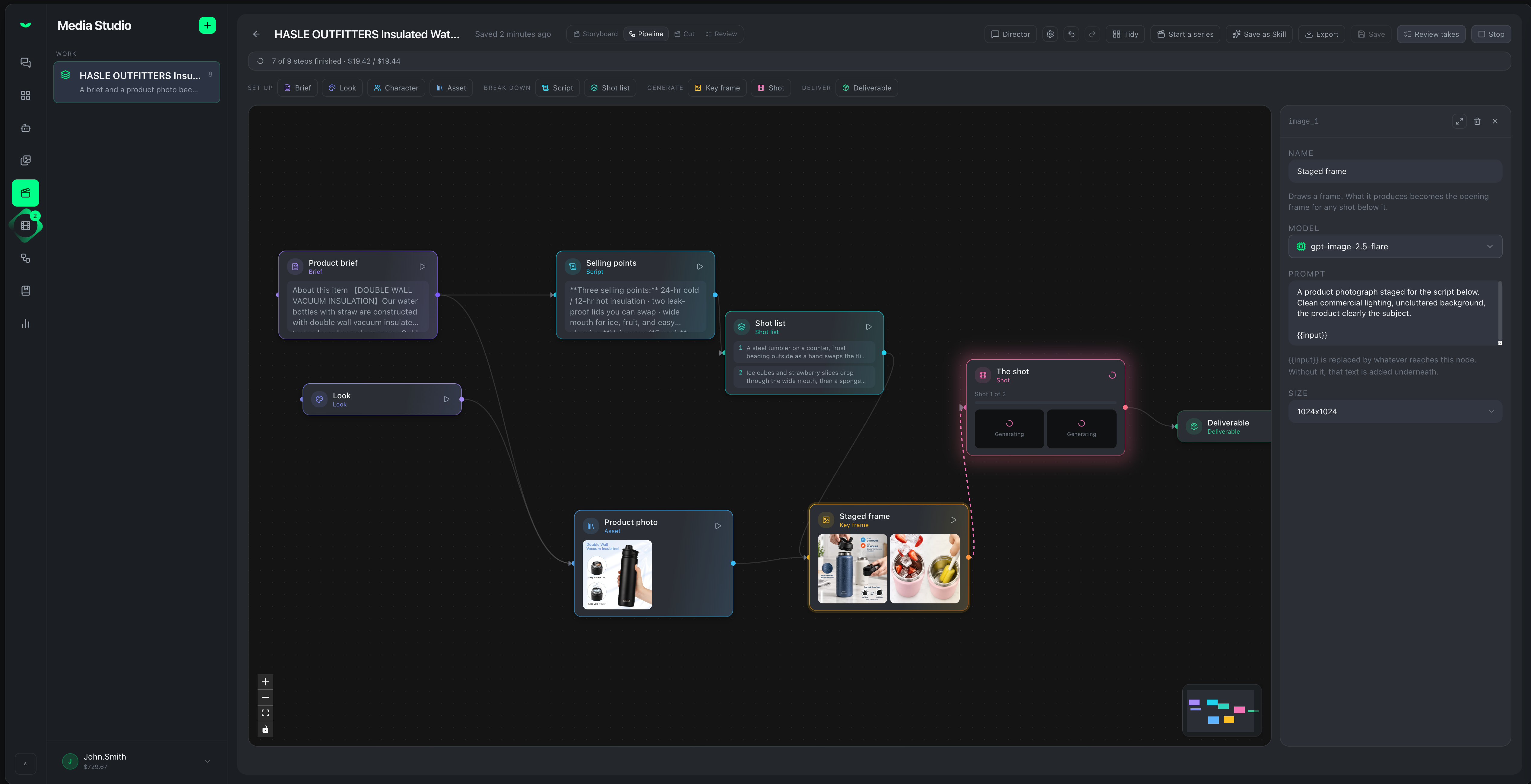Click the Tidy layout button

pos(1125,34)
